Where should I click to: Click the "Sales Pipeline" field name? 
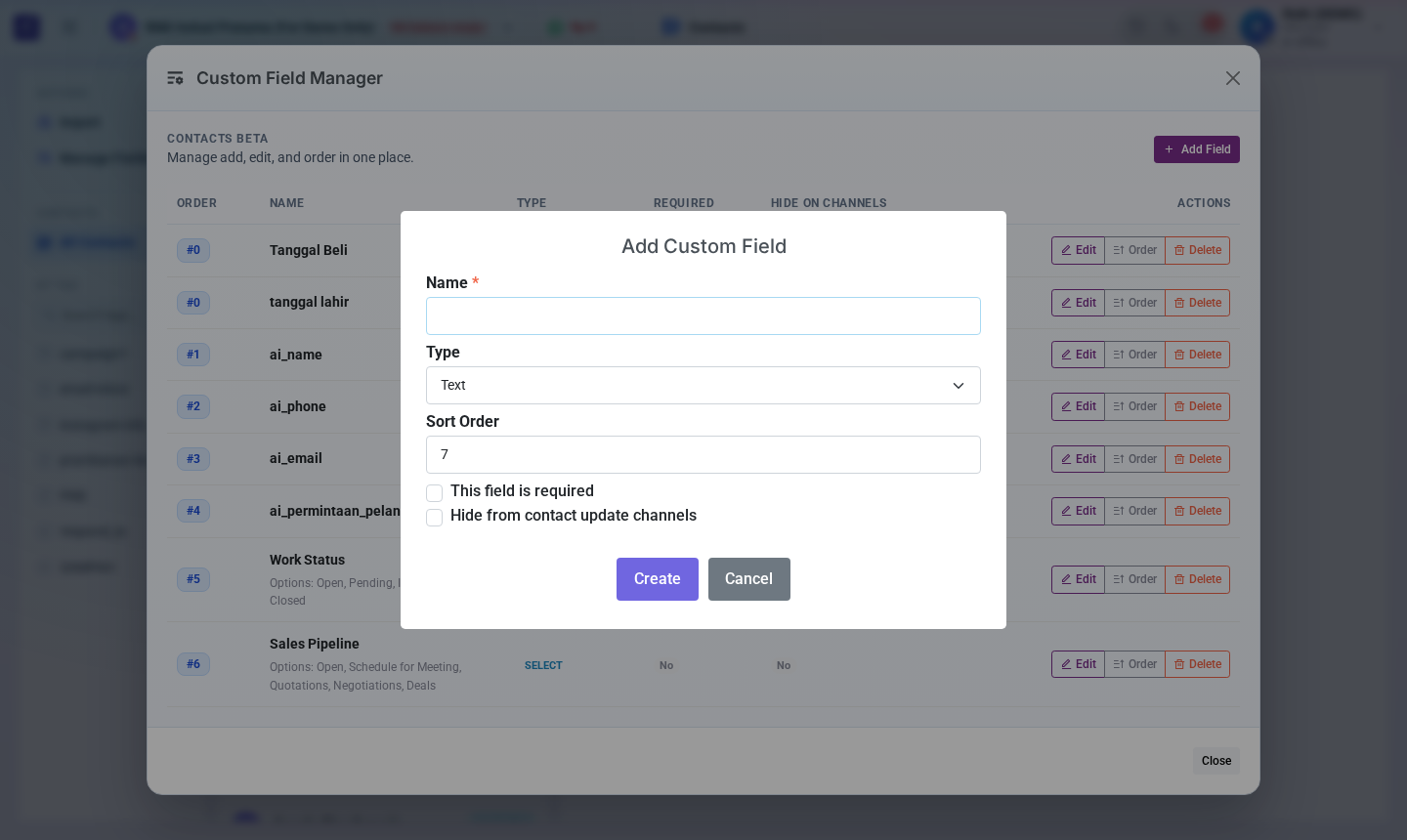click(315, 644)
